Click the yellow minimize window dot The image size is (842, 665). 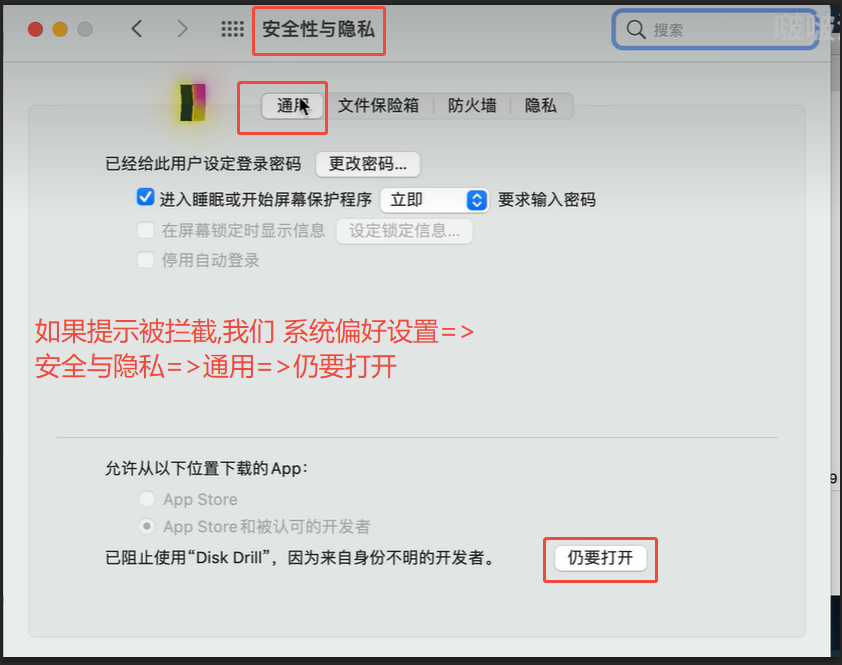point(60,29)
